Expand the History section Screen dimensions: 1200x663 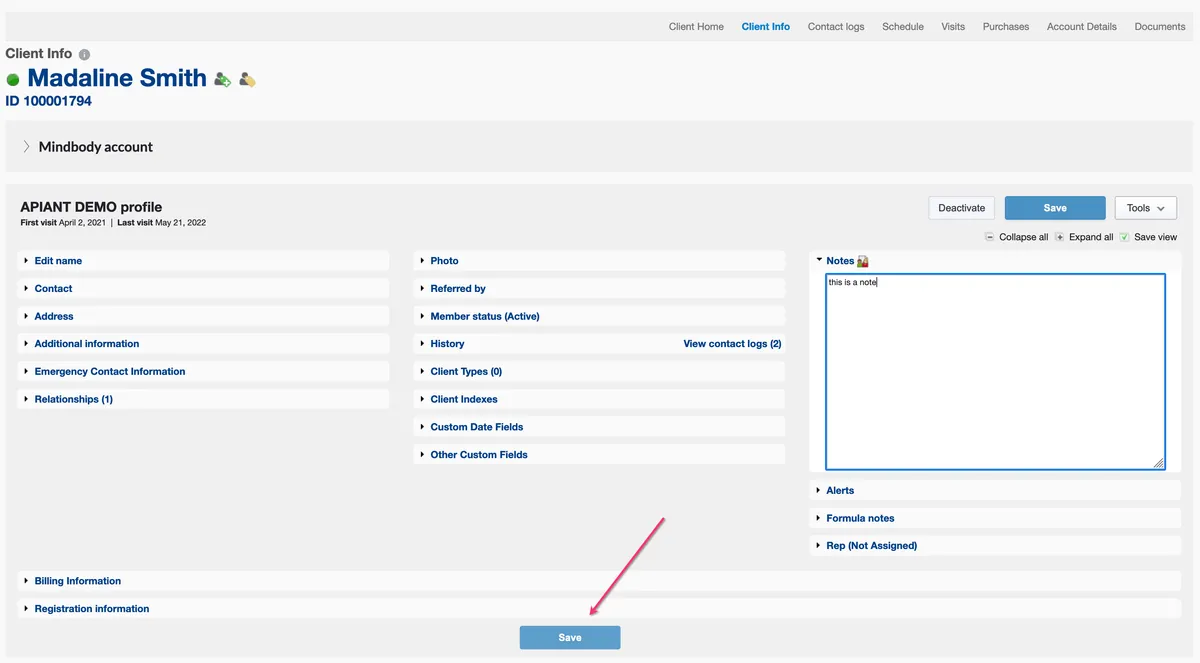(447, 344)
